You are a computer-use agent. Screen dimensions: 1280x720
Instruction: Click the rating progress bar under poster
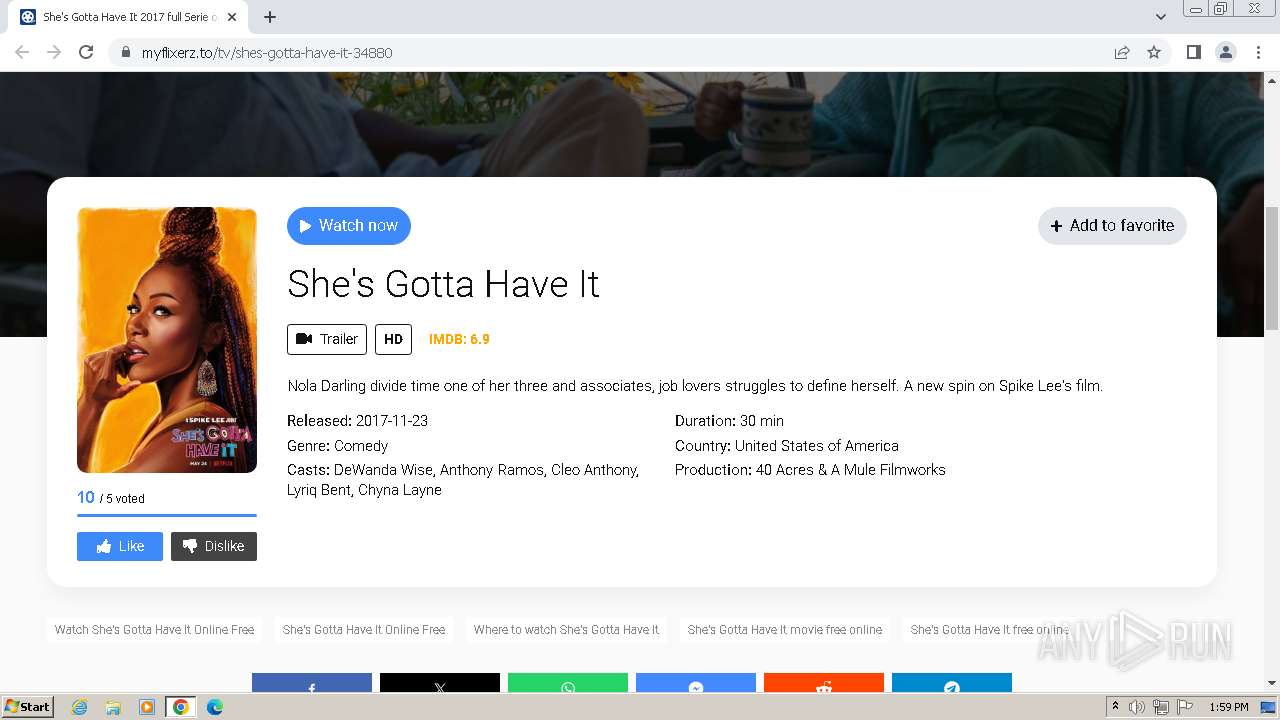167,515
